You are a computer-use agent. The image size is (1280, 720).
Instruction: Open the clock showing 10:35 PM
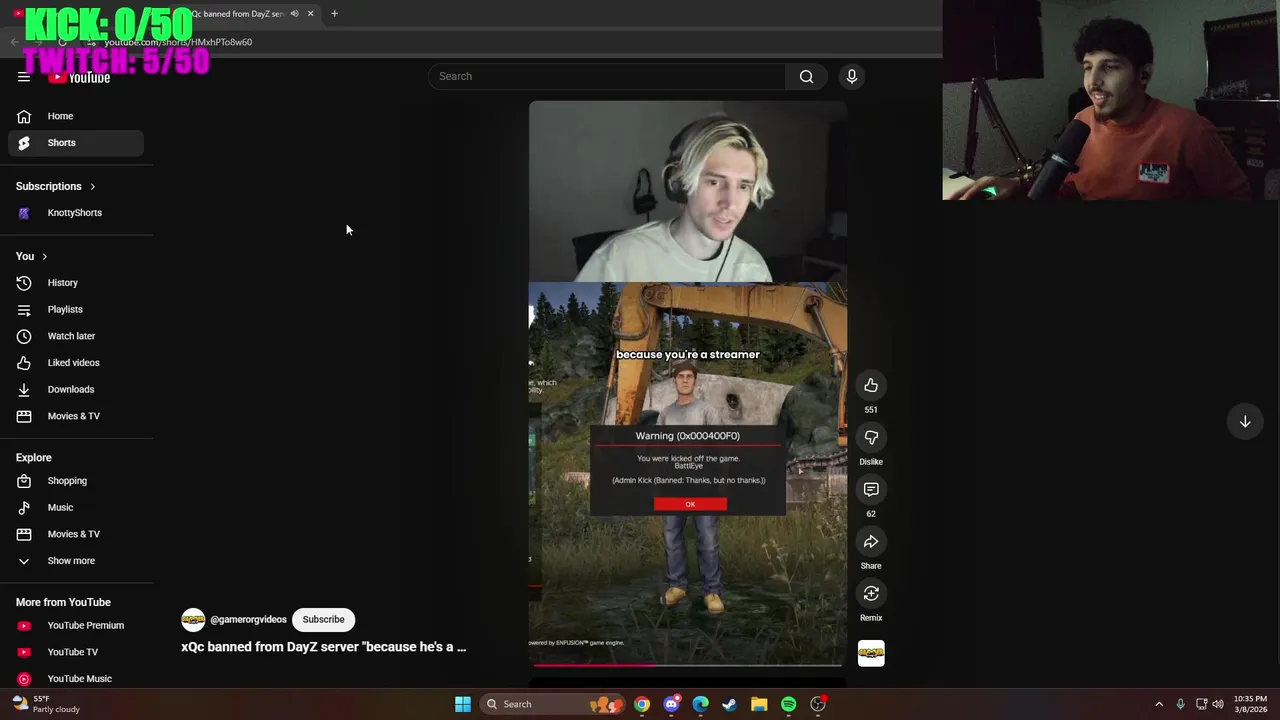[1250, 704]
